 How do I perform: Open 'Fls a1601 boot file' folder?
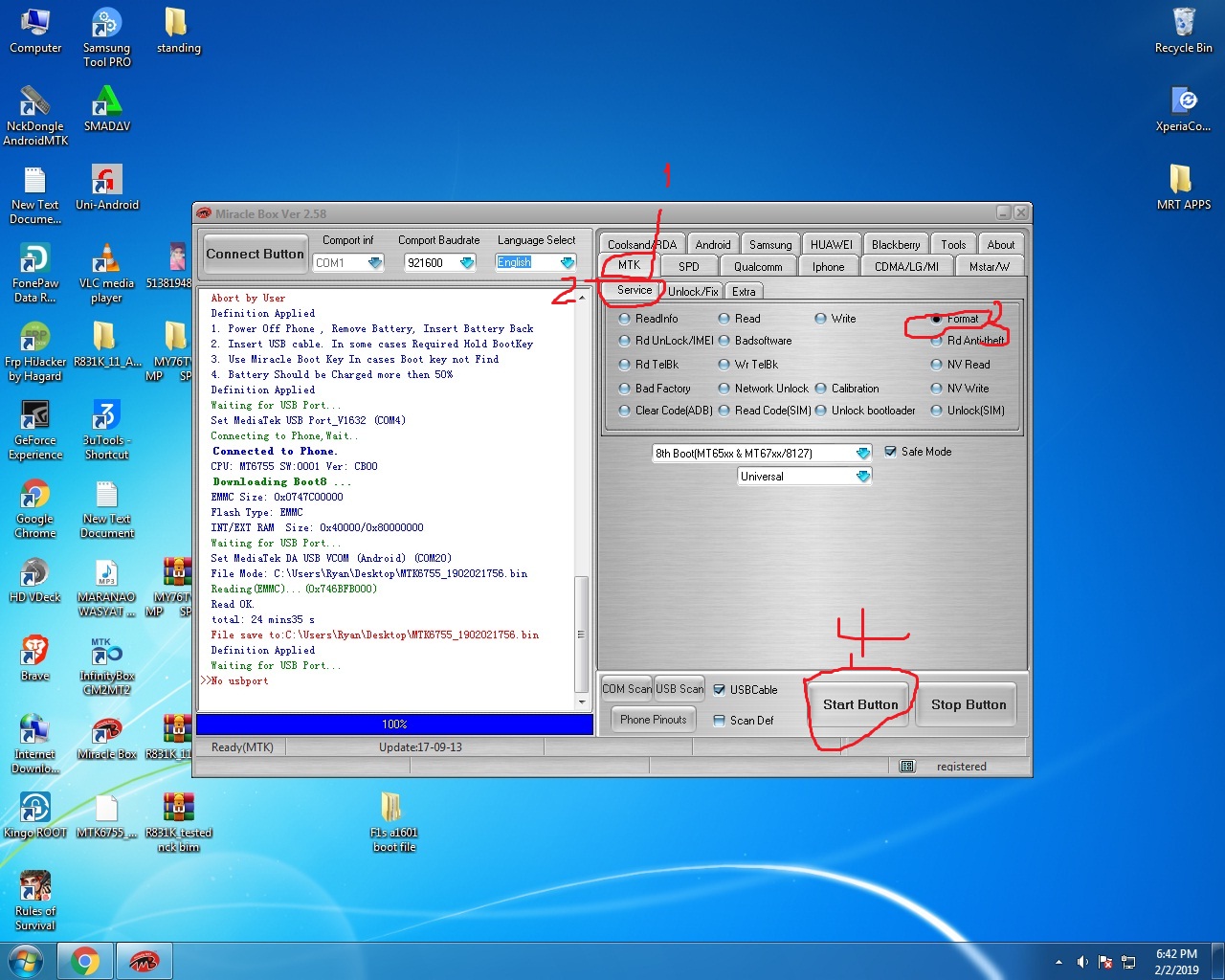tap(394, 822)
